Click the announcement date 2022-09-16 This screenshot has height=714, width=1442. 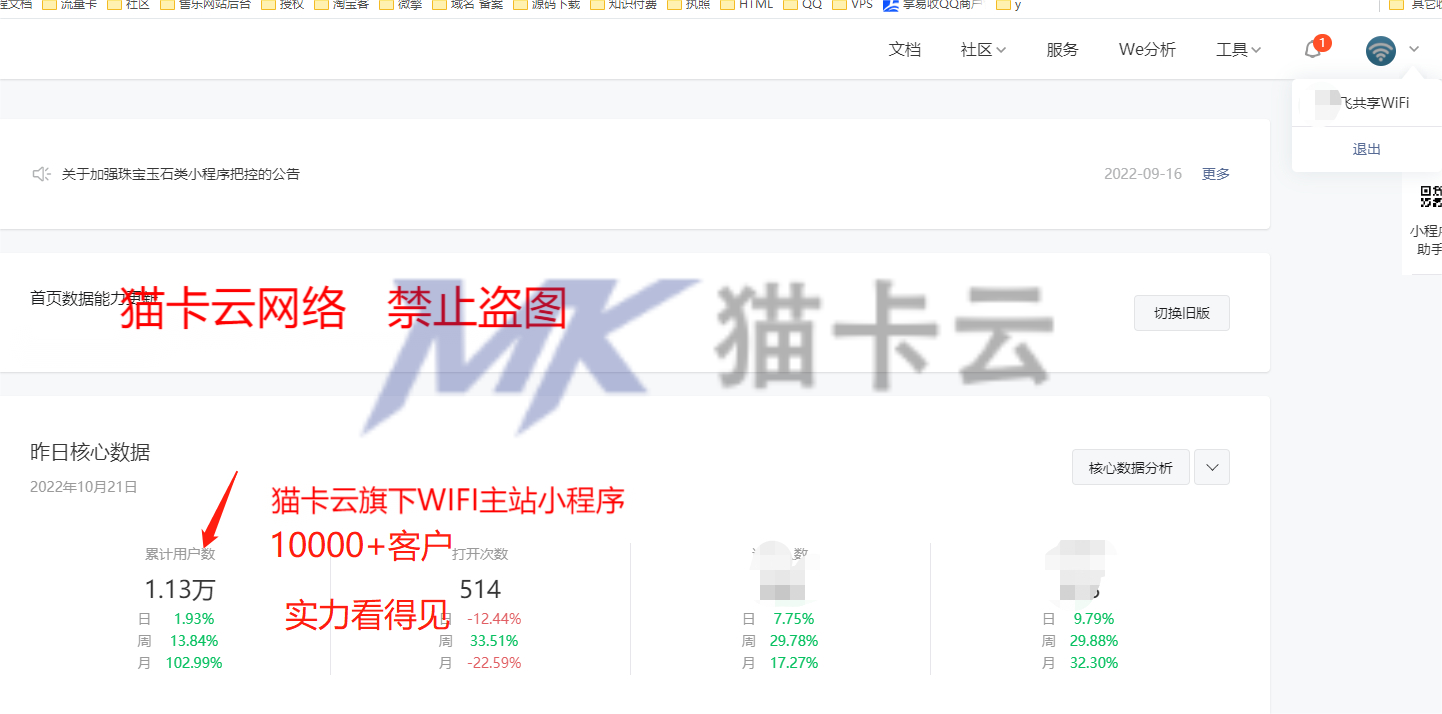tap(1143, 174)
